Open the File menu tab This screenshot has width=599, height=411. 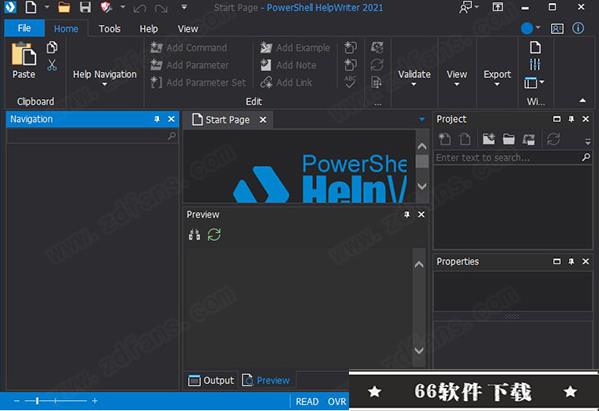[x=24, y=28]
